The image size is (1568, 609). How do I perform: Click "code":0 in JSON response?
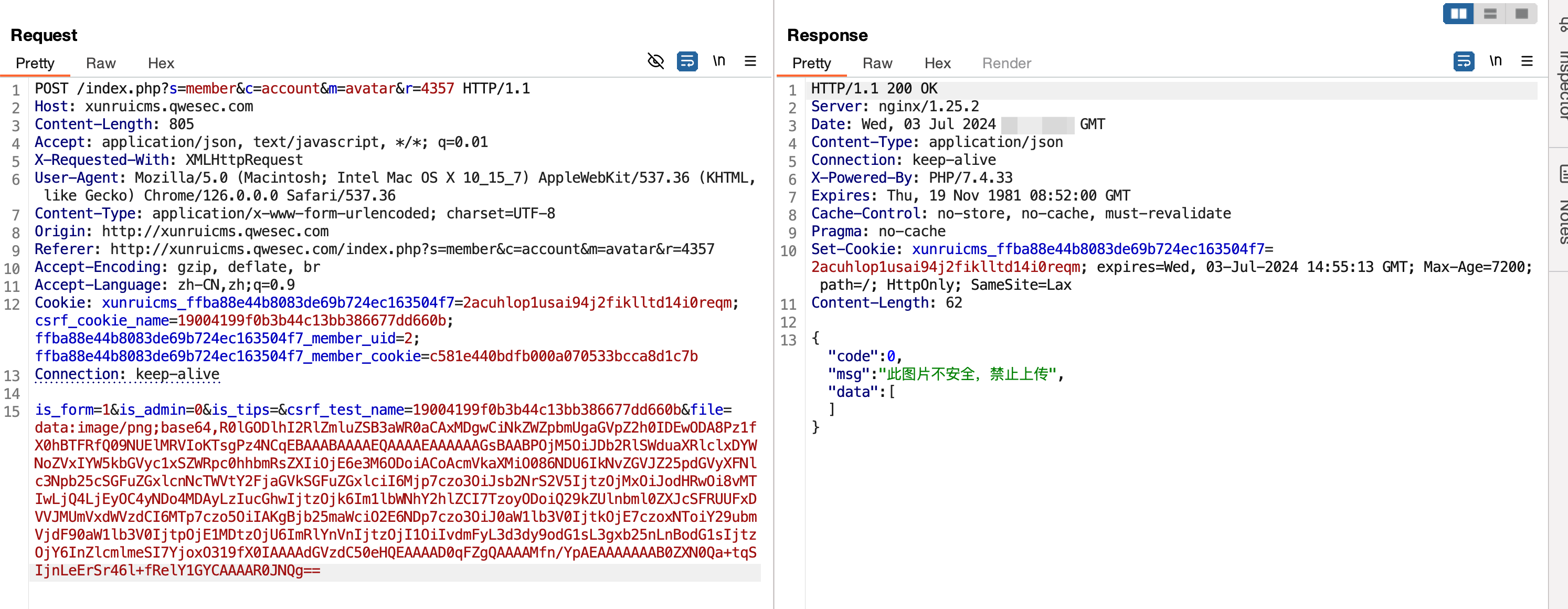(x=865, y=356)
